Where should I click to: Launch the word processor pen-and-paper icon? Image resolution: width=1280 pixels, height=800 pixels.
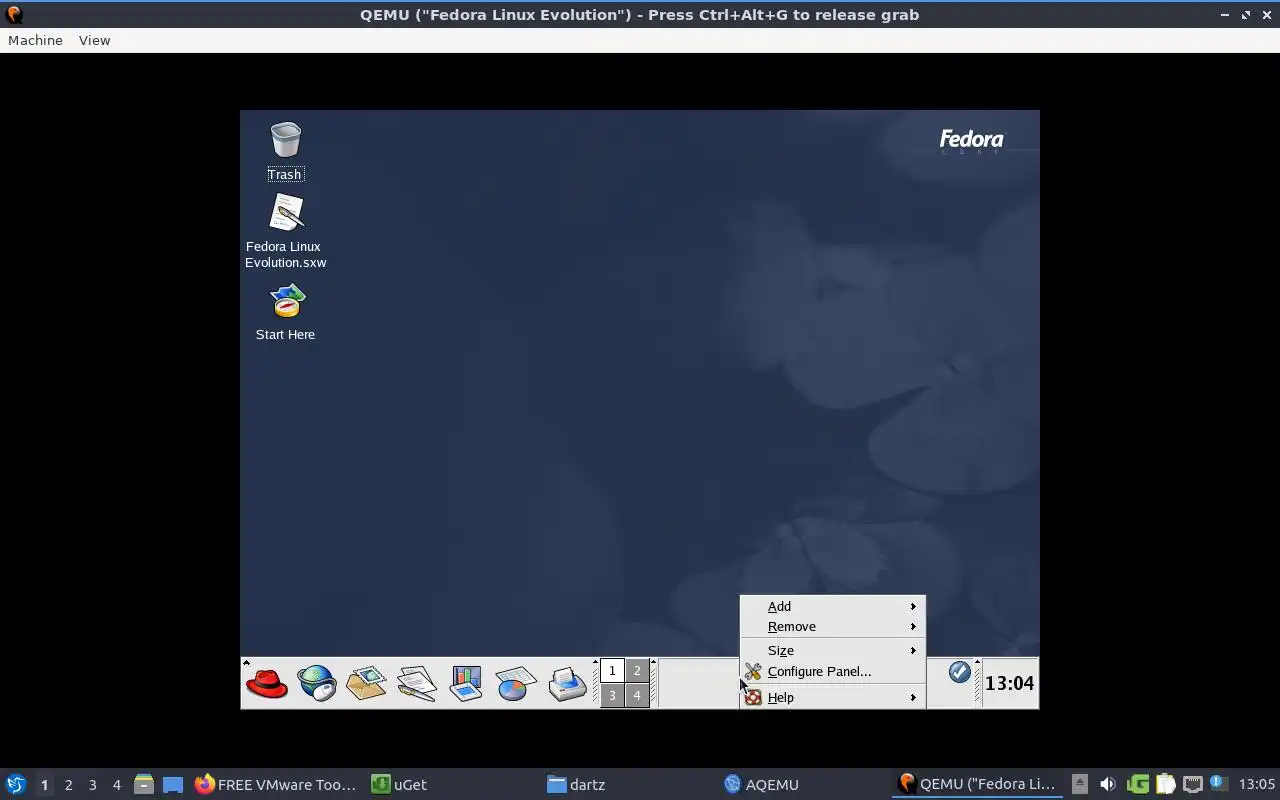417,684
